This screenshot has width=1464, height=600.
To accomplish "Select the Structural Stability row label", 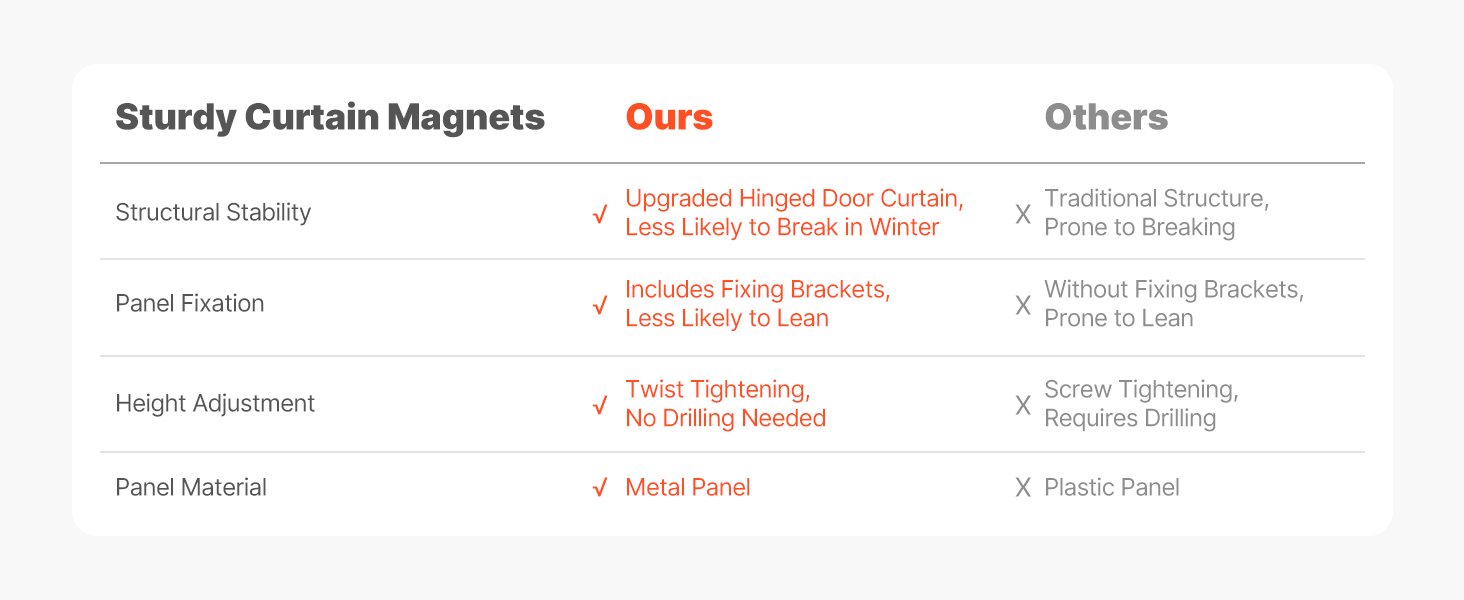I will pos(213,212).
